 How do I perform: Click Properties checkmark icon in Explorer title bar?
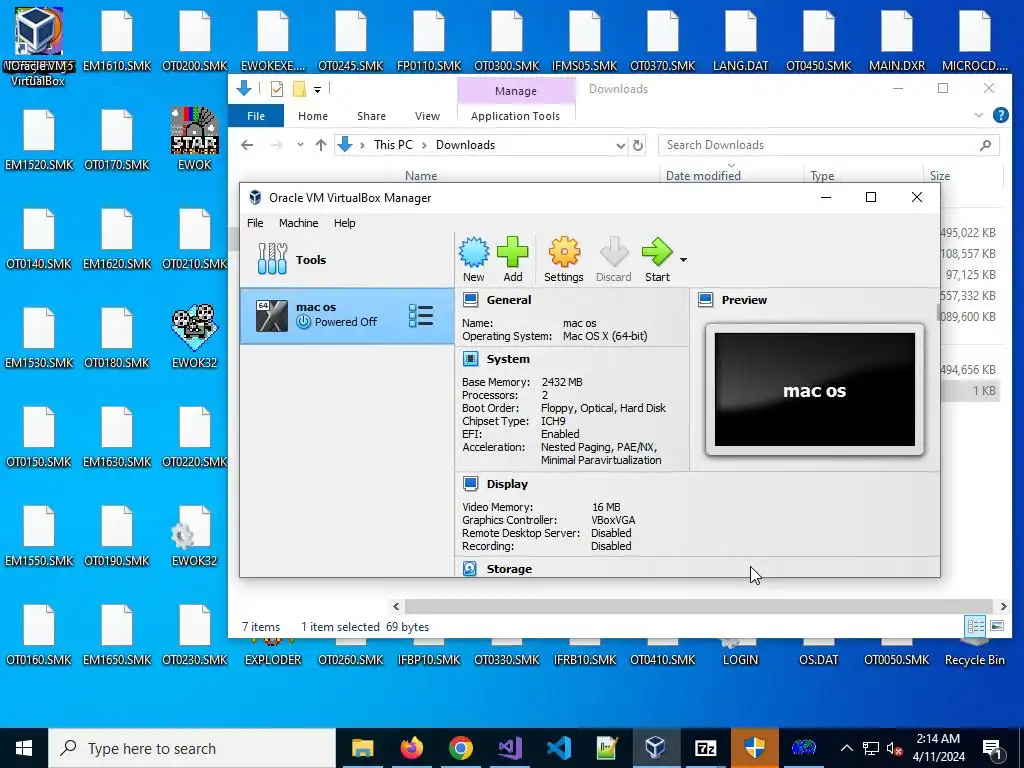point(276,89)
